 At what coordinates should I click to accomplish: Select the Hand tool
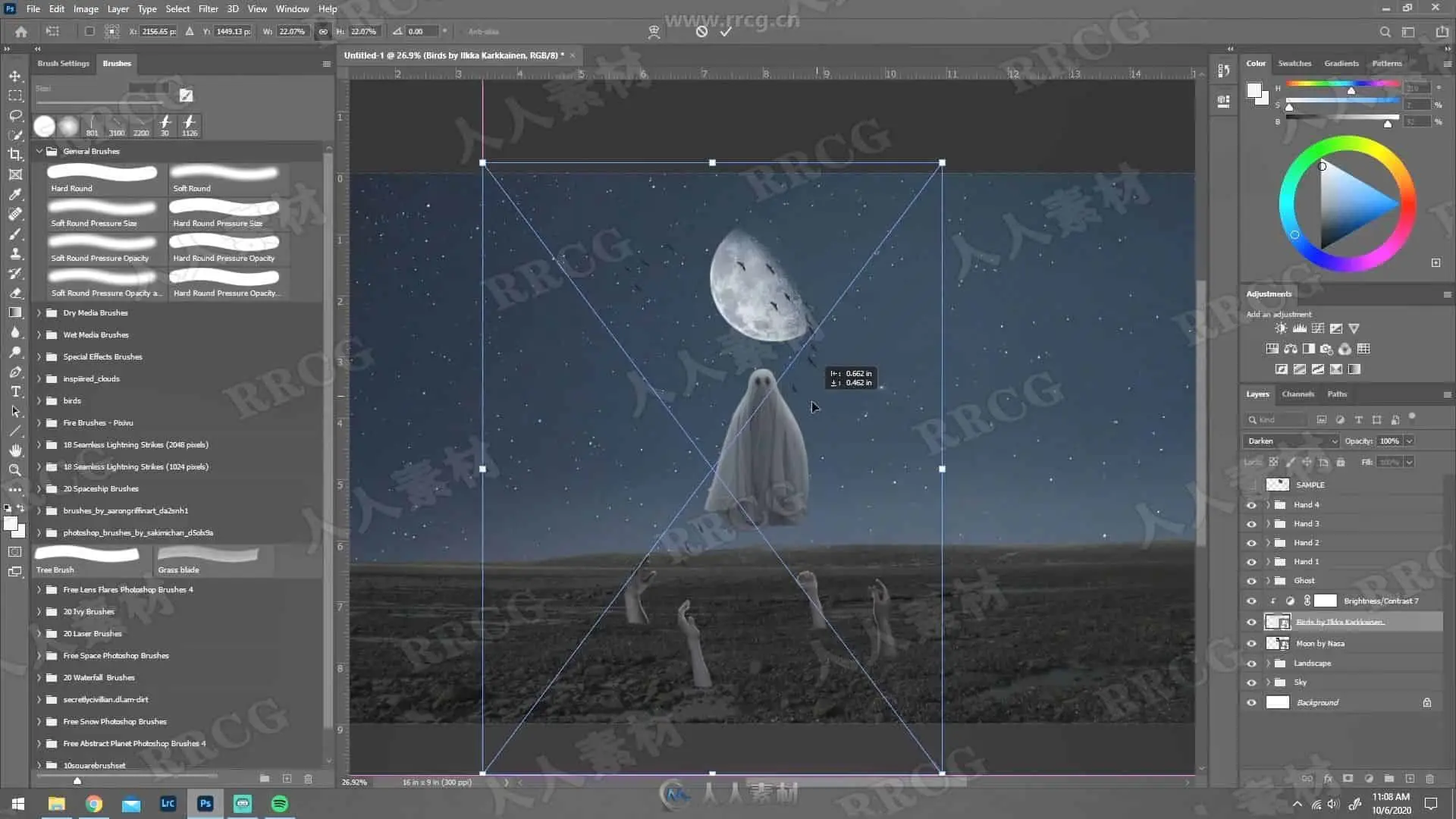[15, 450]
